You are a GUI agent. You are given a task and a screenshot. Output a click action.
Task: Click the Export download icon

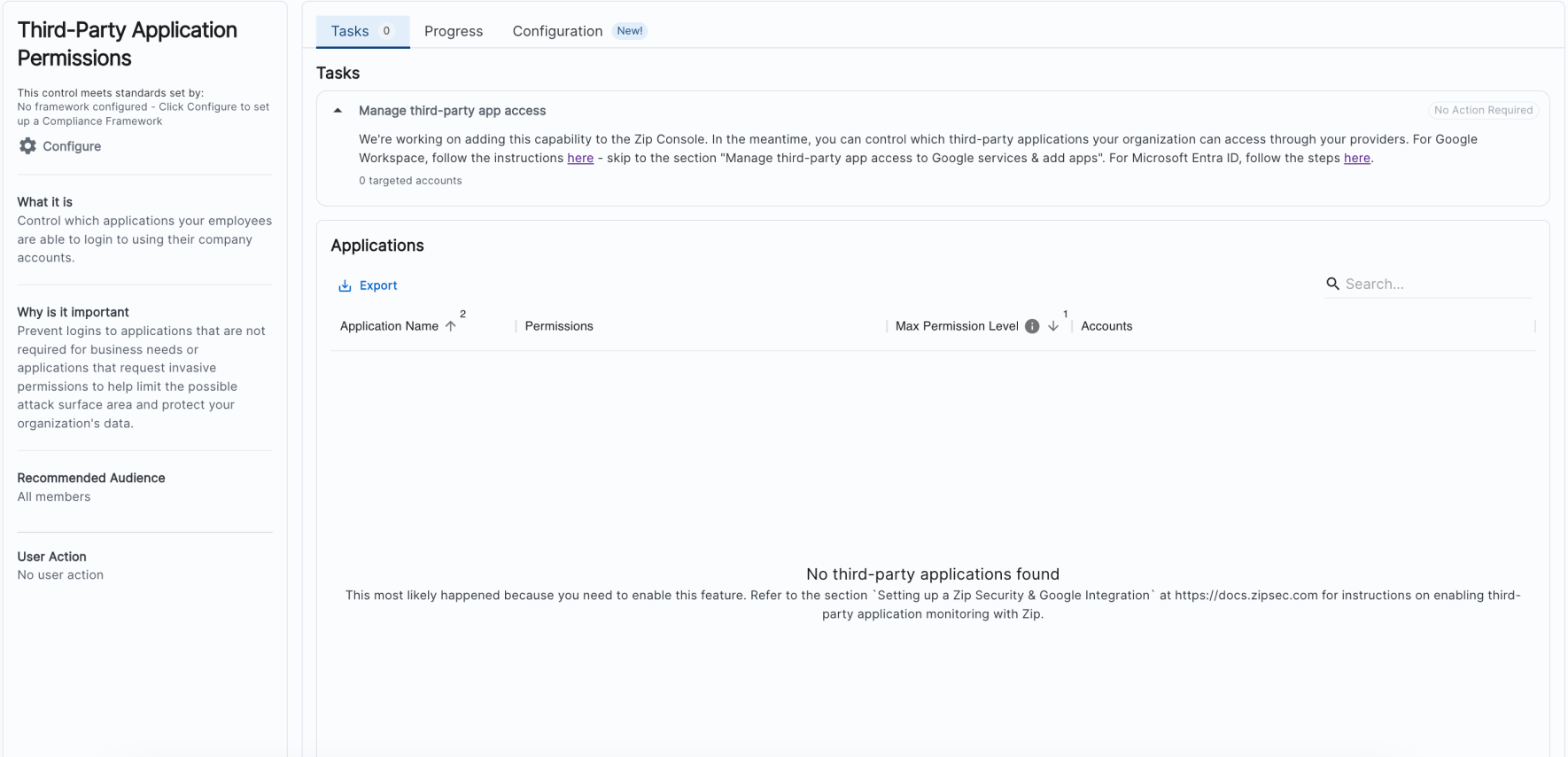pos(345,285)
